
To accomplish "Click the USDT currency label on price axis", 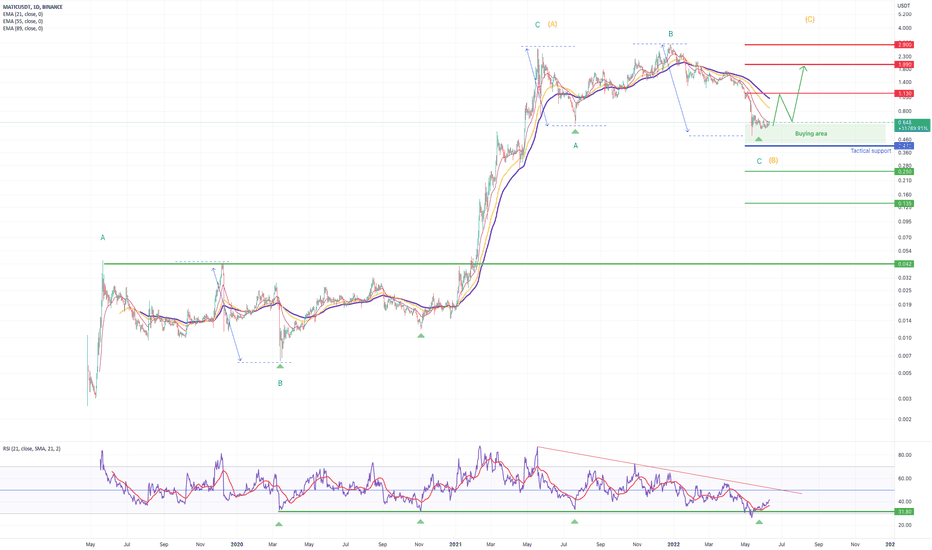I will [904, 6].
